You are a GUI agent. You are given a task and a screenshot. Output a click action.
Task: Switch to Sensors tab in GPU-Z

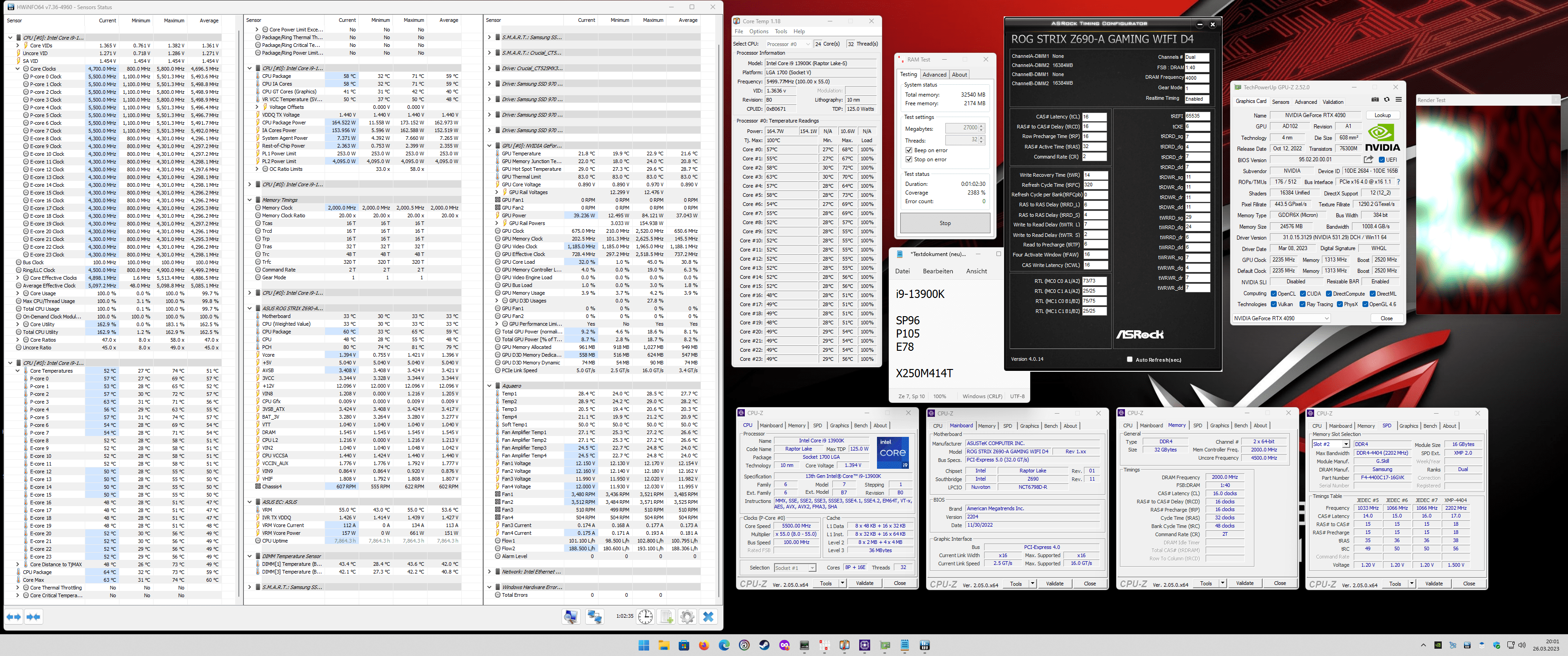tap(1280, 102)
